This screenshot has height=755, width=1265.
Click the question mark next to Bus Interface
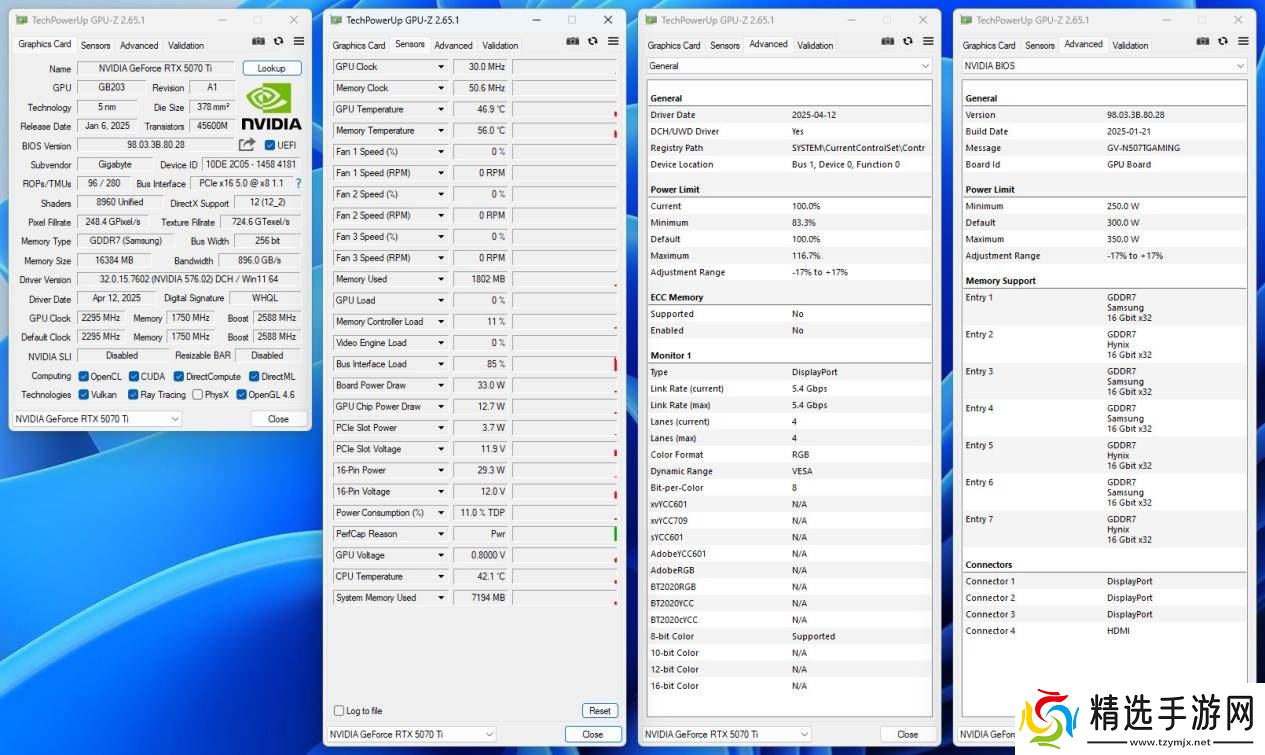(297, 184)
